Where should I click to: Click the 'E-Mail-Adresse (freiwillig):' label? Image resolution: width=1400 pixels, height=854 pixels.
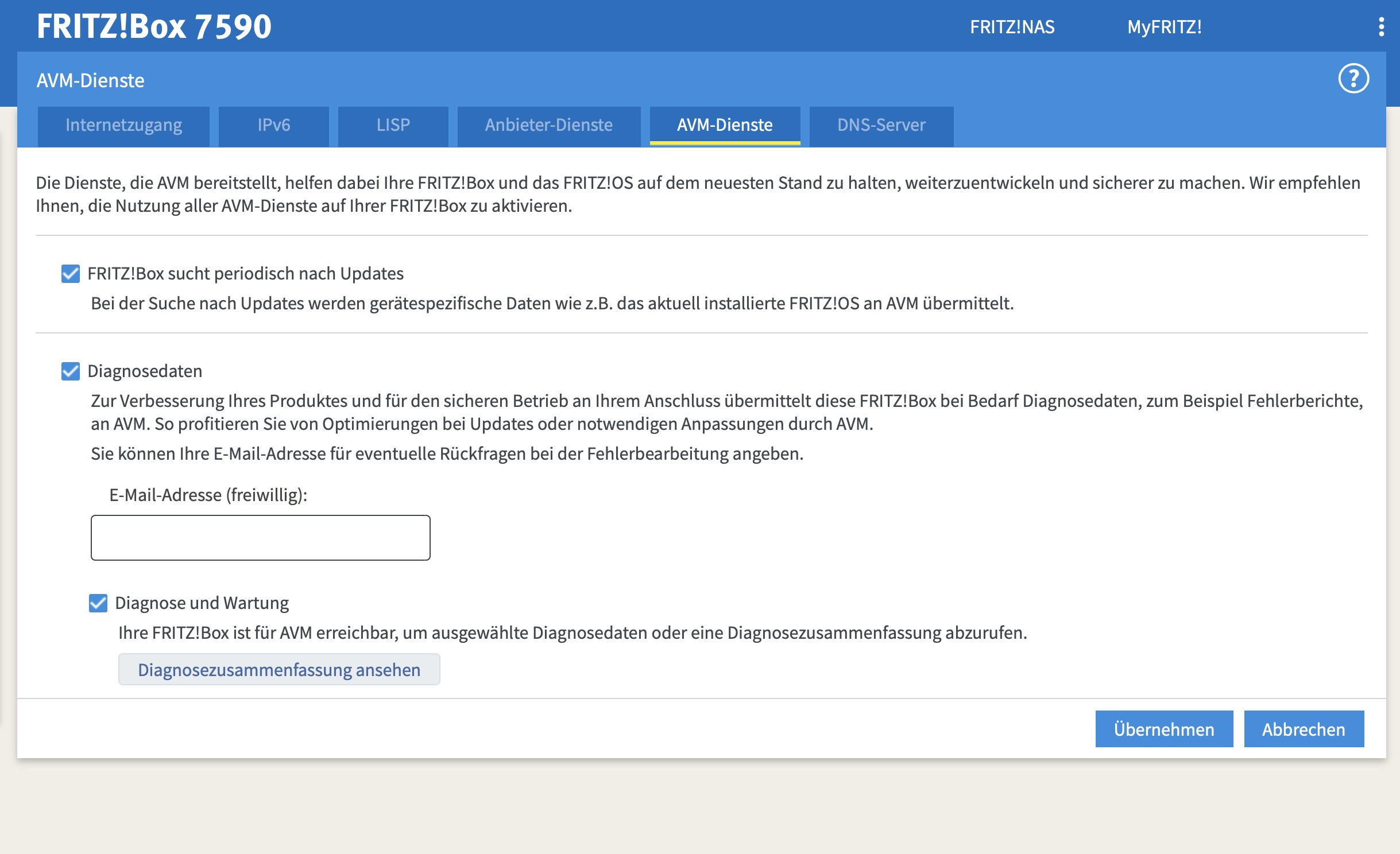click(x=208, y=495)
